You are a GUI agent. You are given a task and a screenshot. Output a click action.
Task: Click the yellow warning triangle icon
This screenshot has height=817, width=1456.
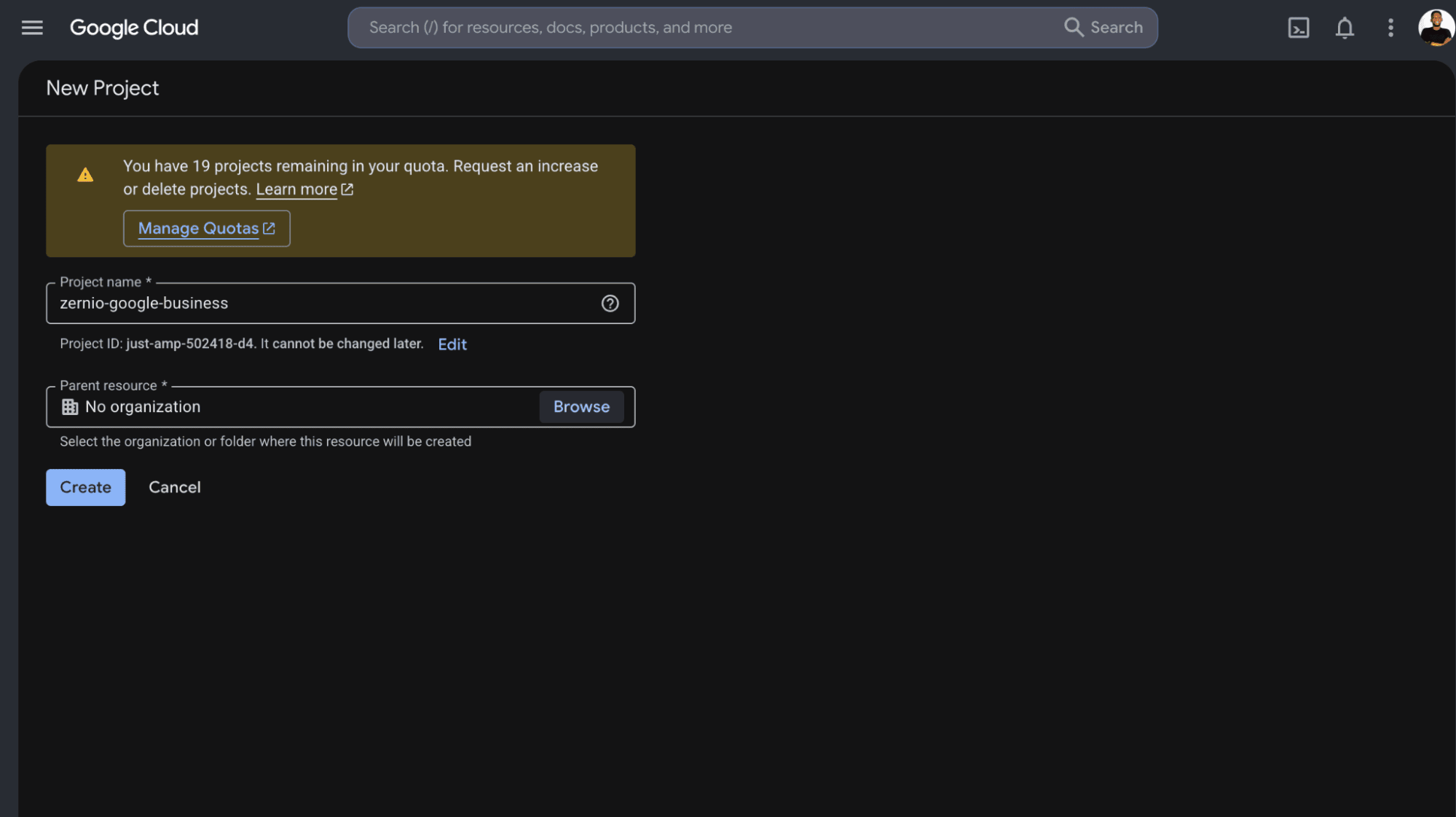(x=85, y=175)
